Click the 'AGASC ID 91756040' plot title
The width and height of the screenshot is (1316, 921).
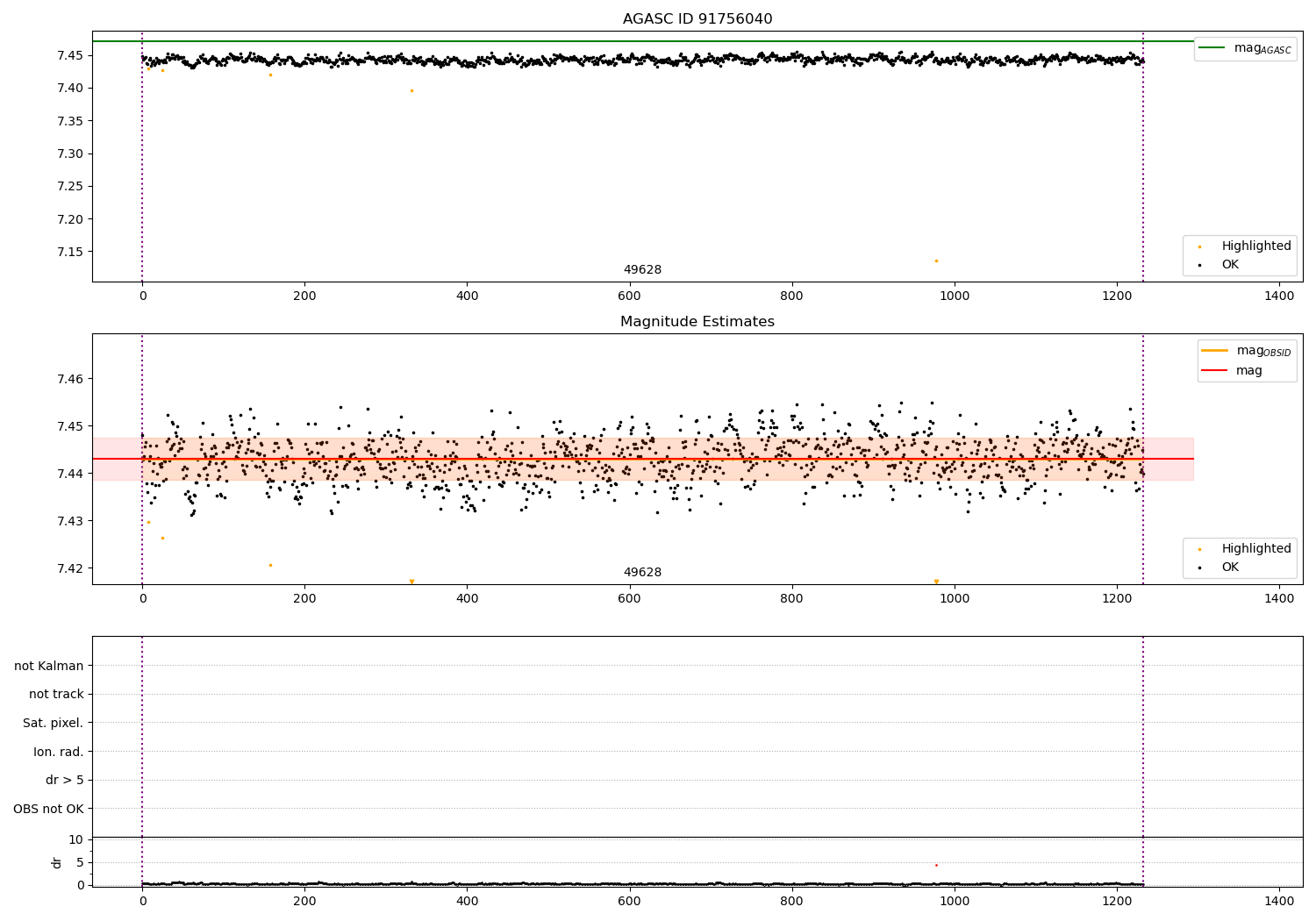click(697, 19)
